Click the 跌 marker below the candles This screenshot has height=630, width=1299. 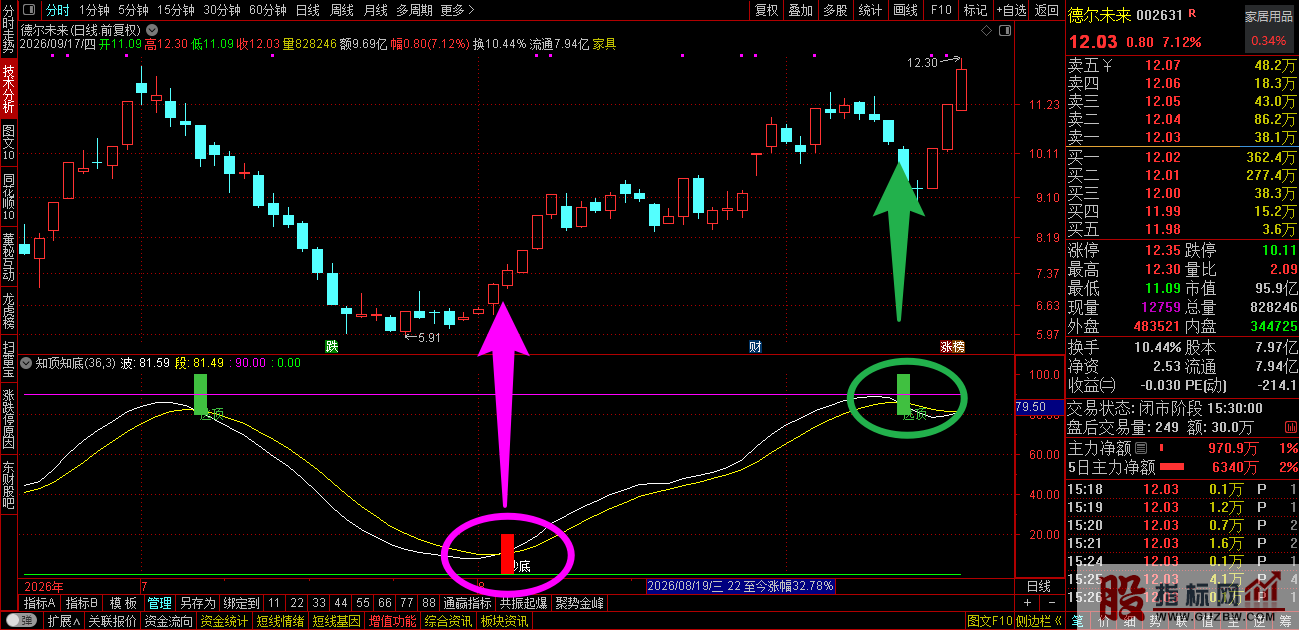pyautogui.click(x=332, y=347)
